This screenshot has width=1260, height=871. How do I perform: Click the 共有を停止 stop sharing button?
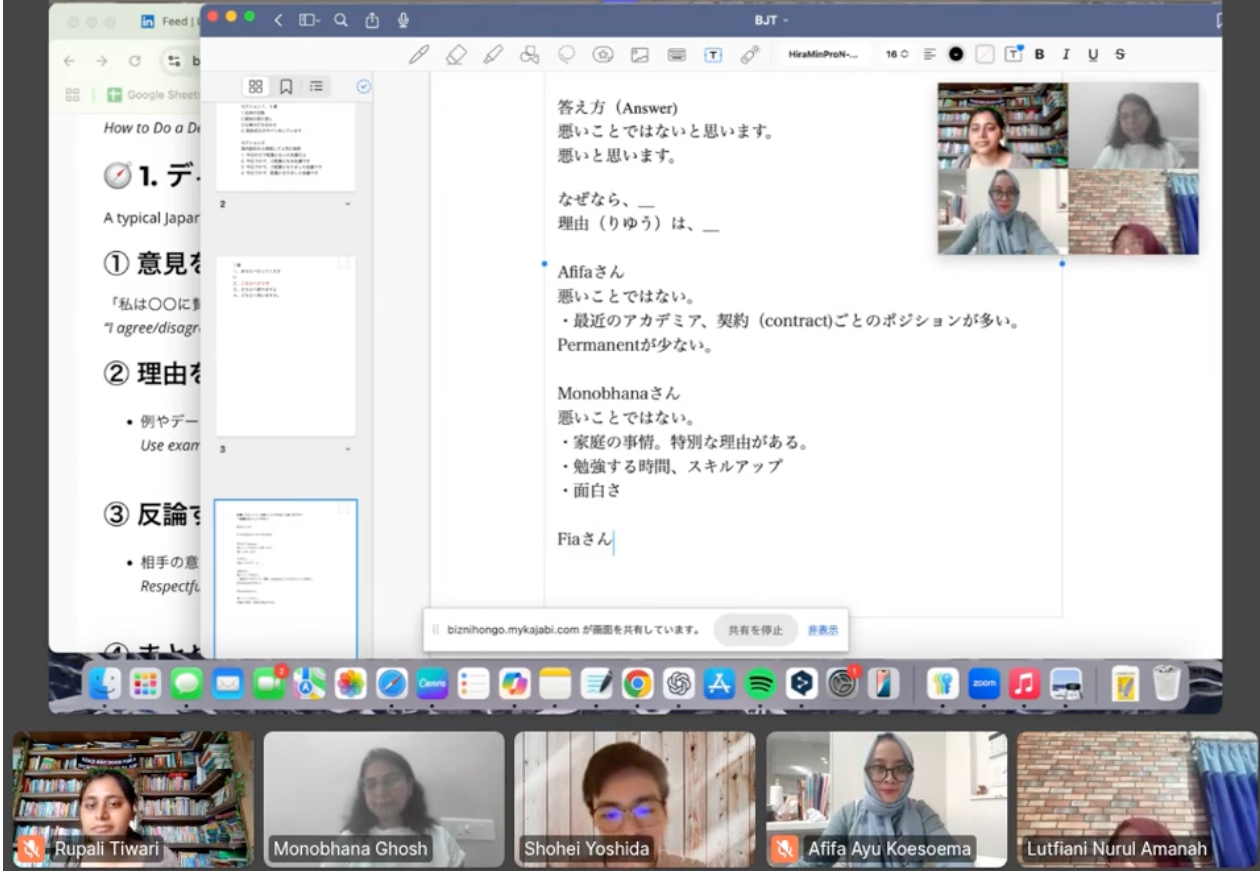click(755, 630)
